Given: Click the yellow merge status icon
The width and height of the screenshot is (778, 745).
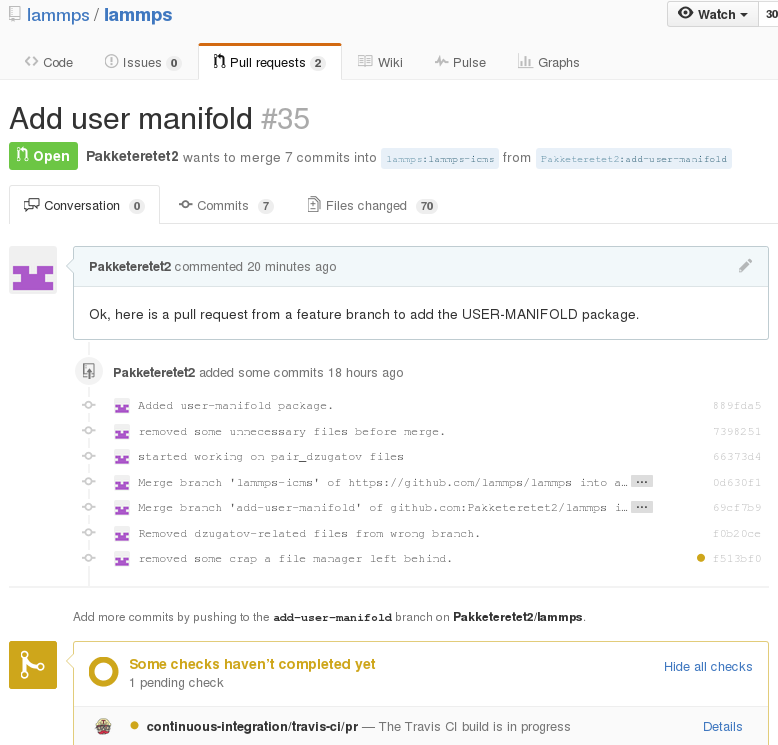Looking at the screenshot, I should 33,665.
